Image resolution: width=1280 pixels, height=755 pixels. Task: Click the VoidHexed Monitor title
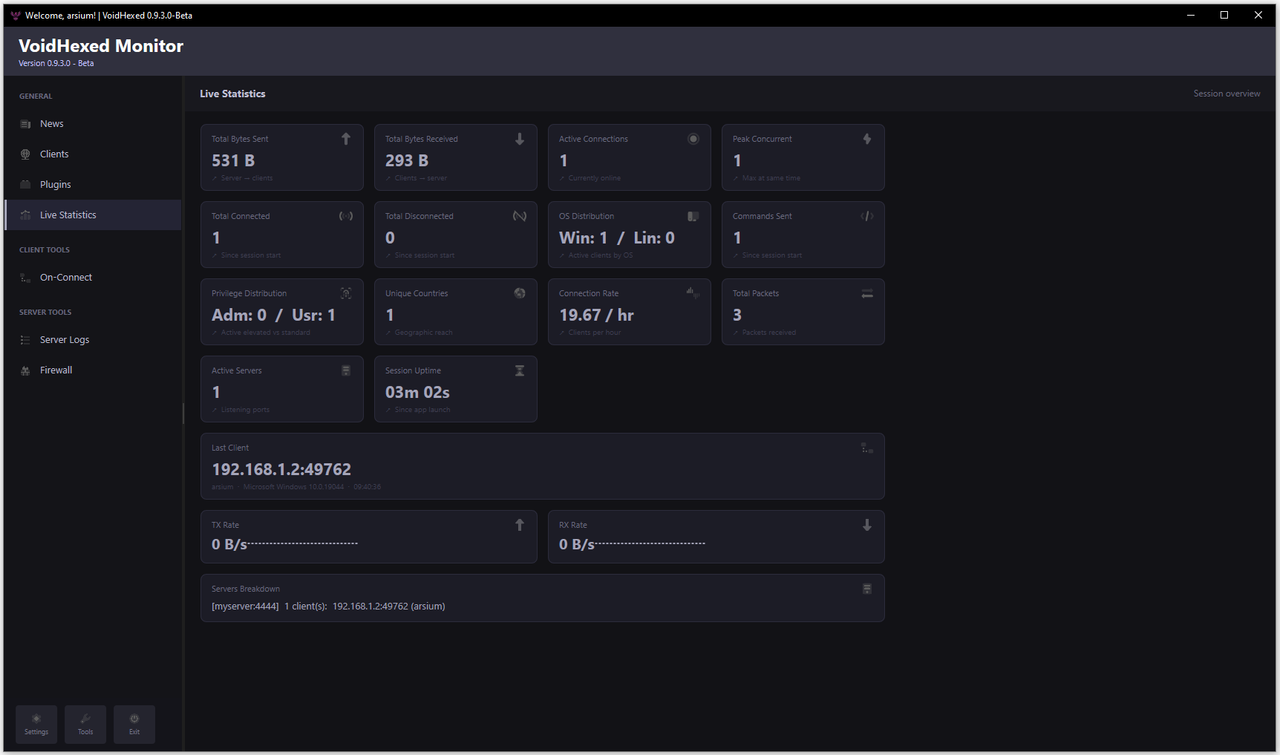coord(101,46)
